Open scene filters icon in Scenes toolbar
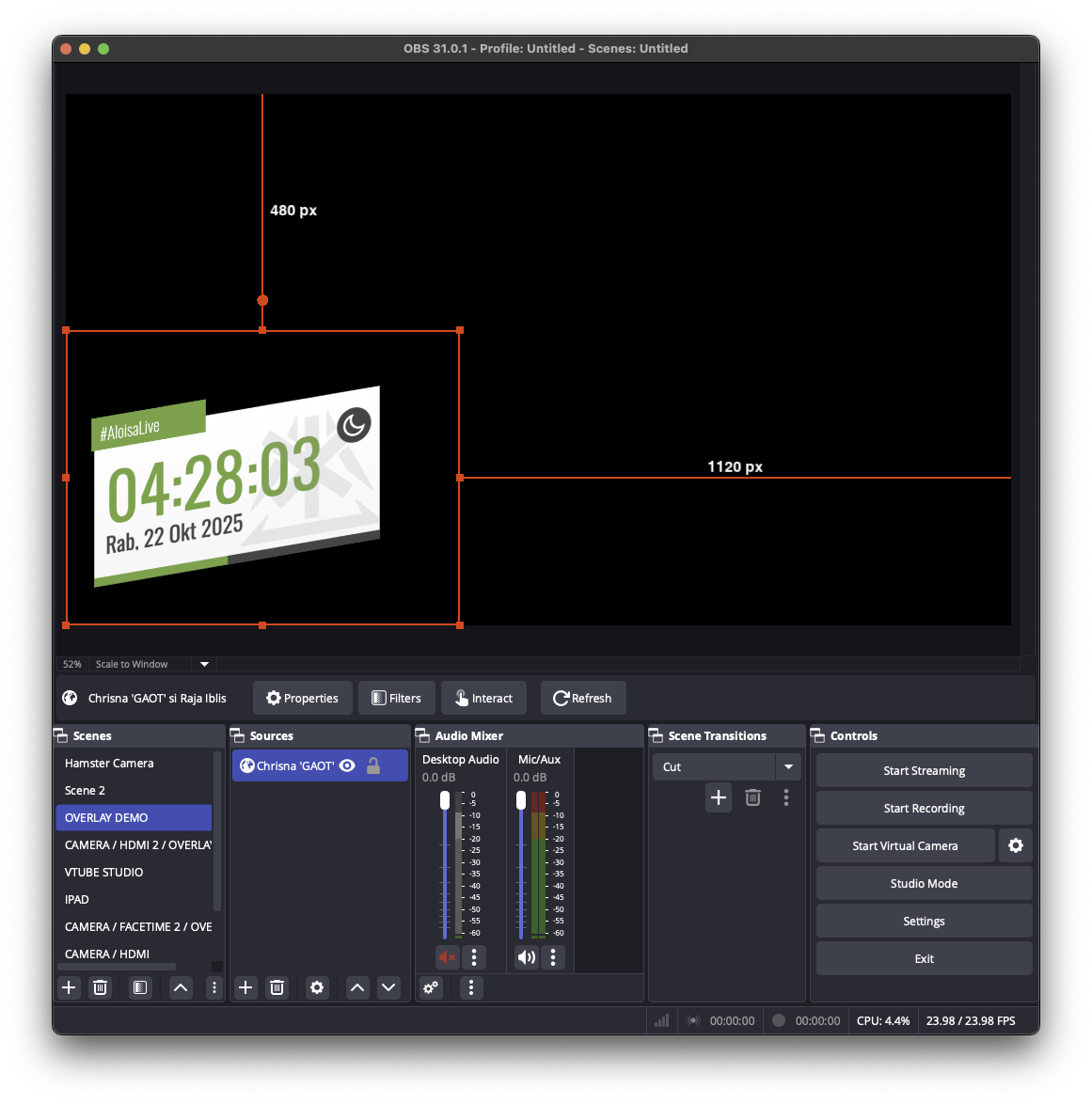1092x1104 pixels. tap(140, 987)
